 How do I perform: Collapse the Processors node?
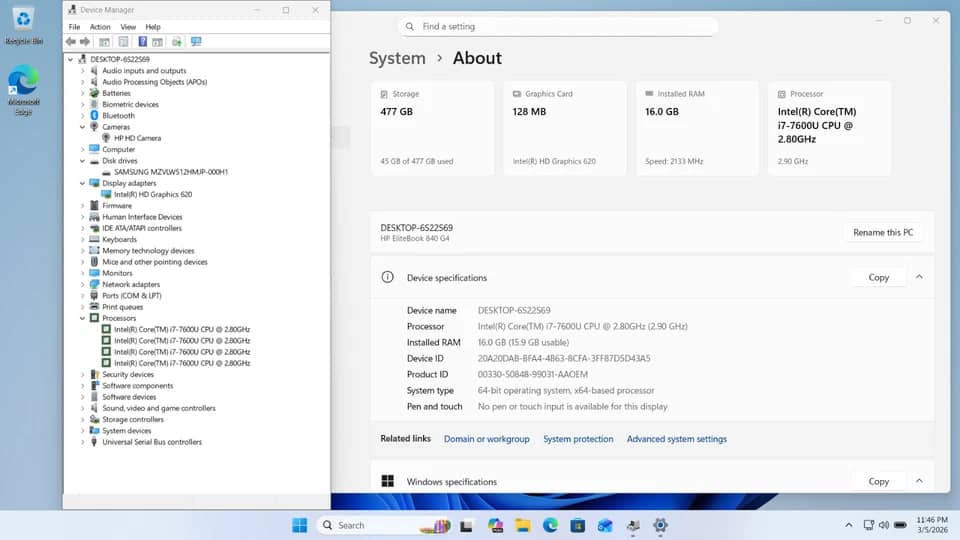(83, 318)
